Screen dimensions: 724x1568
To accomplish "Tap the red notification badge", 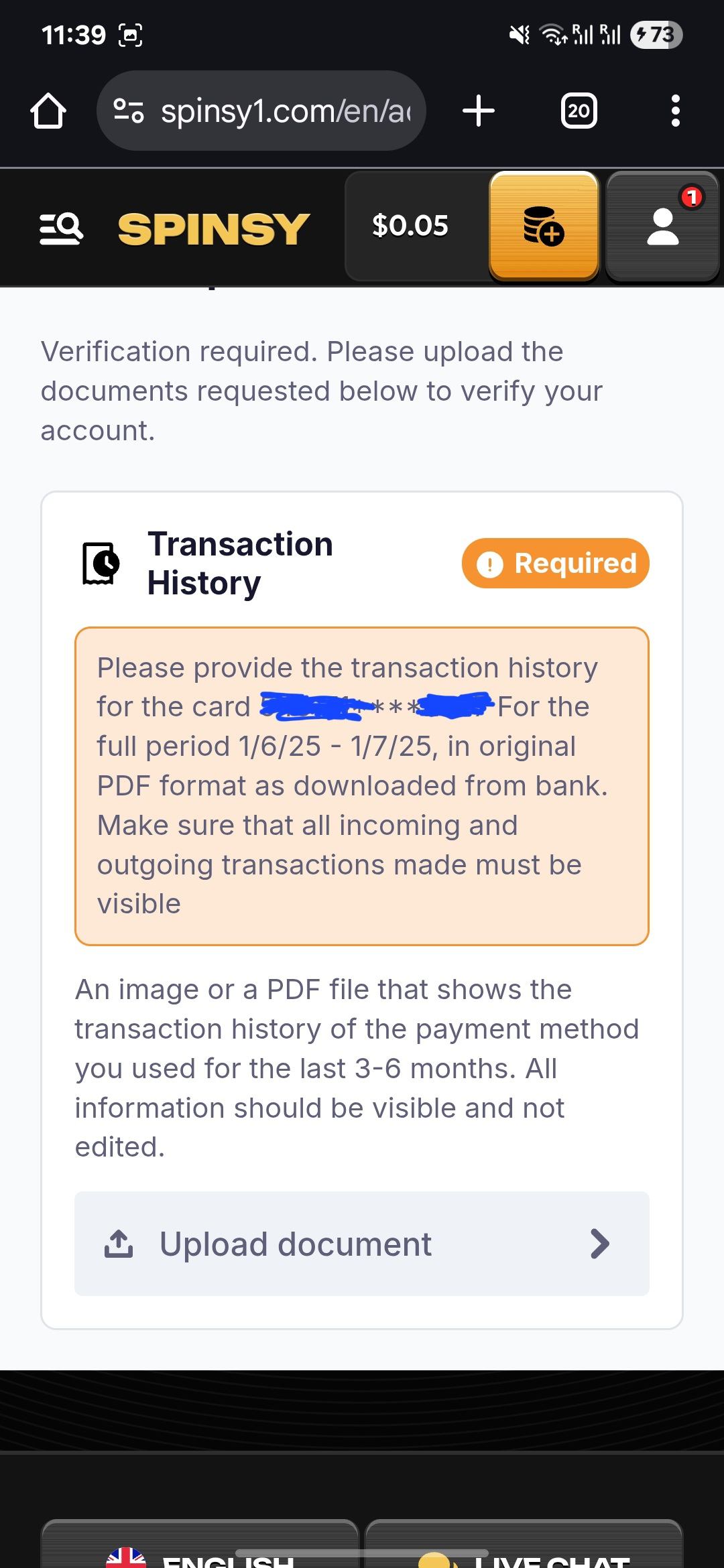I will tap(691, 197).
